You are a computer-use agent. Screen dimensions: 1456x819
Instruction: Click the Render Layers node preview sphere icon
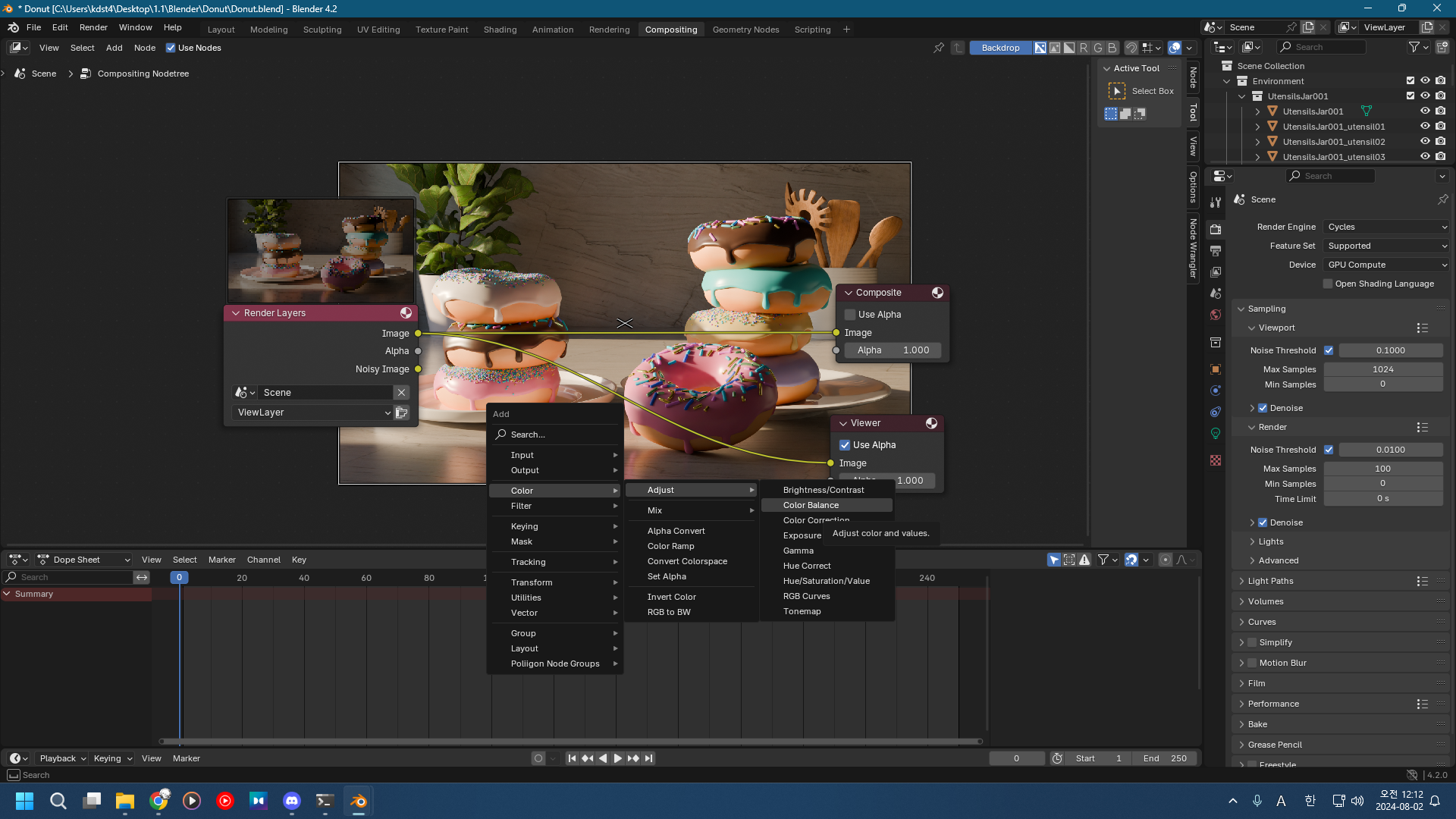pyautogui.click(x=406, y=313)
